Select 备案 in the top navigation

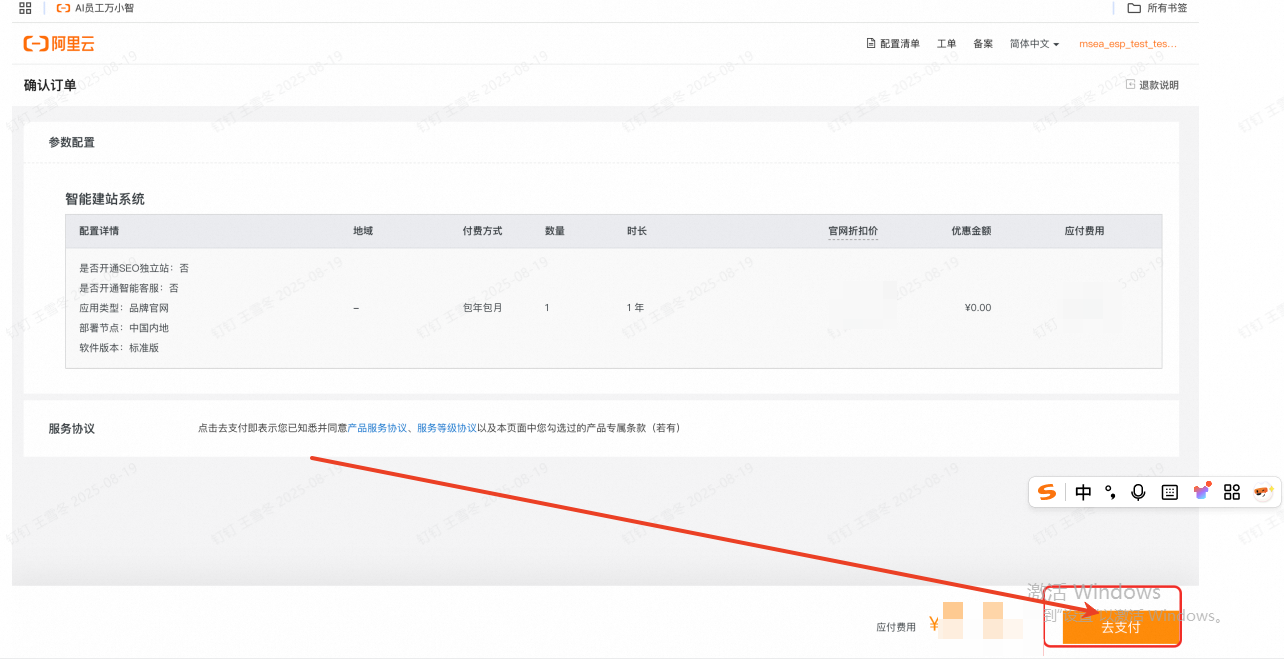(983, 44)
